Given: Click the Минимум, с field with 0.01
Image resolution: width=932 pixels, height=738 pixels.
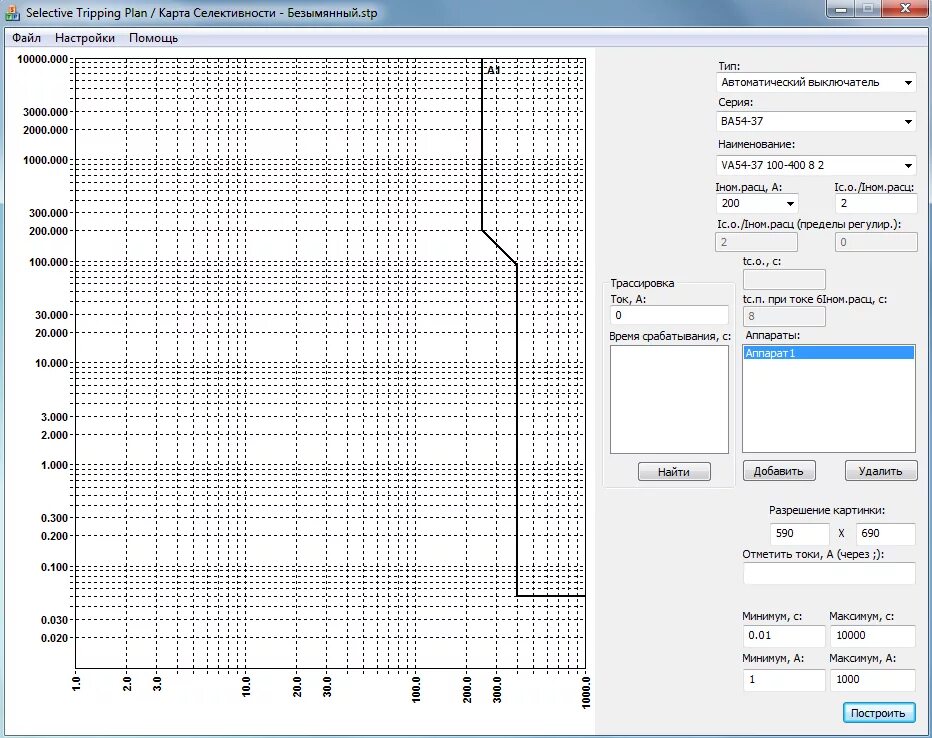Looking at the screenshot, I should pyautogui.click(x=784, y=635).
